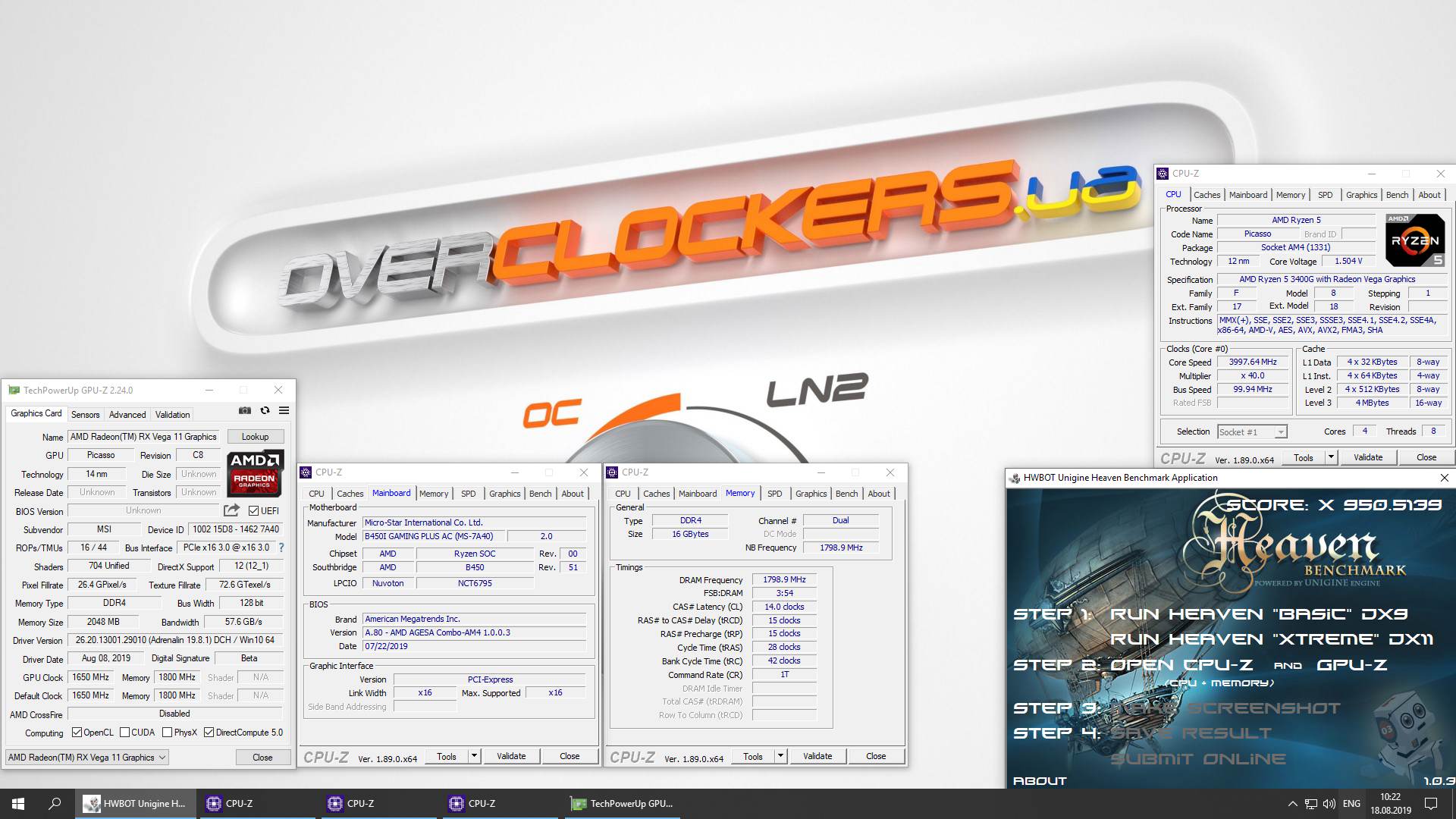
Task: Click the AMD Radeon Graphics logo
Action: coord(256,474)
